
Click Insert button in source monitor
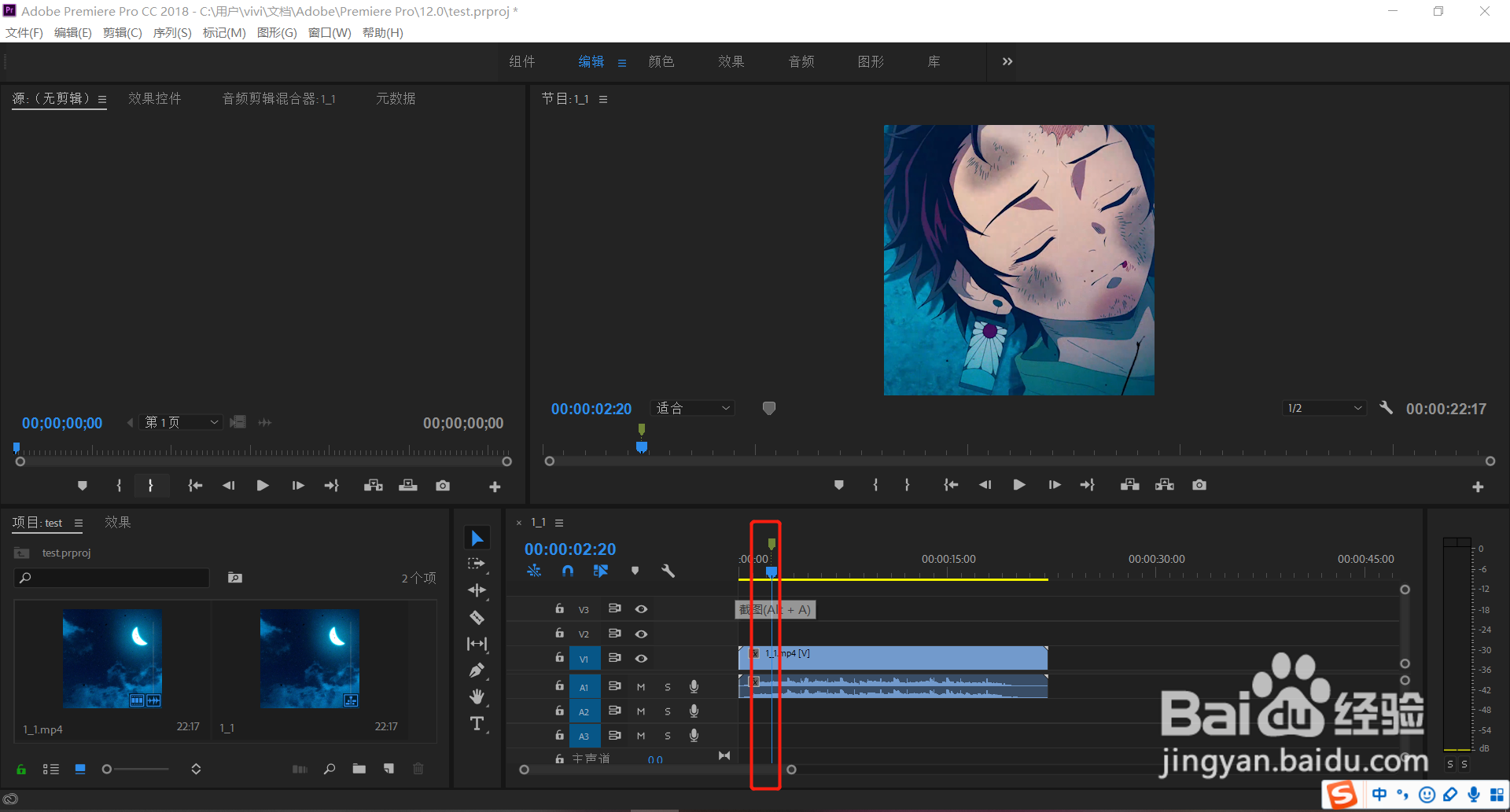(x=374, y=486)
